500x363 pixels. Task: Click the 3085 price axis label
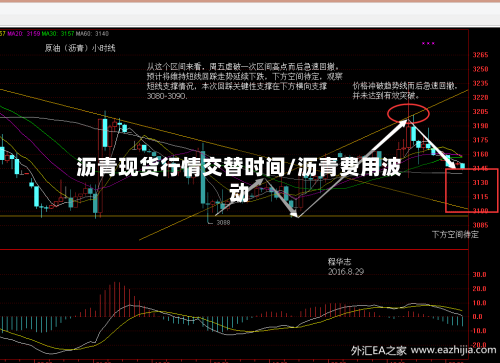pos(480,225)
